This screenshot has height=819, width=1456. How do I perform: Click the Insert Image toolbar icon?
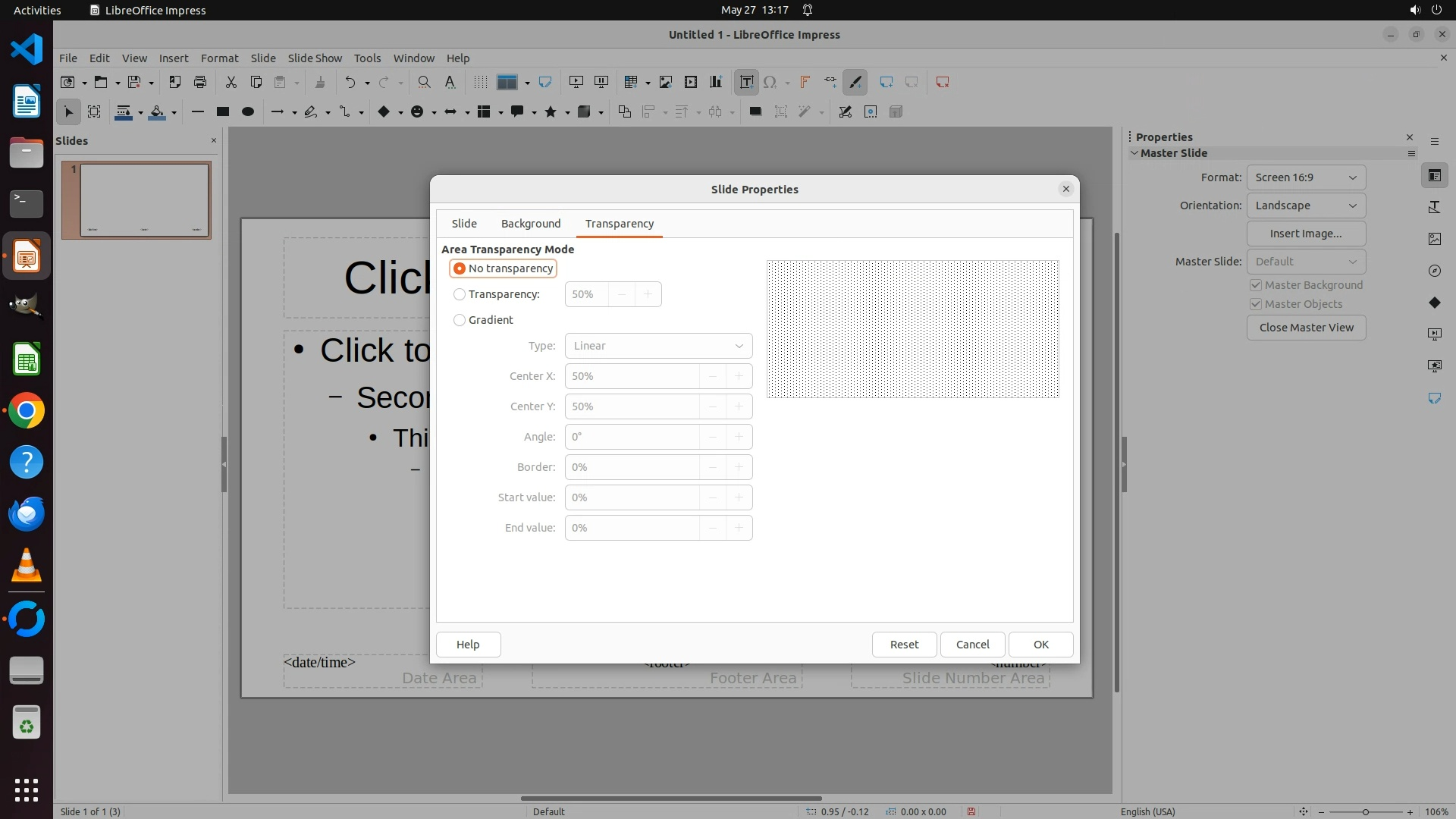coord(665,82)
